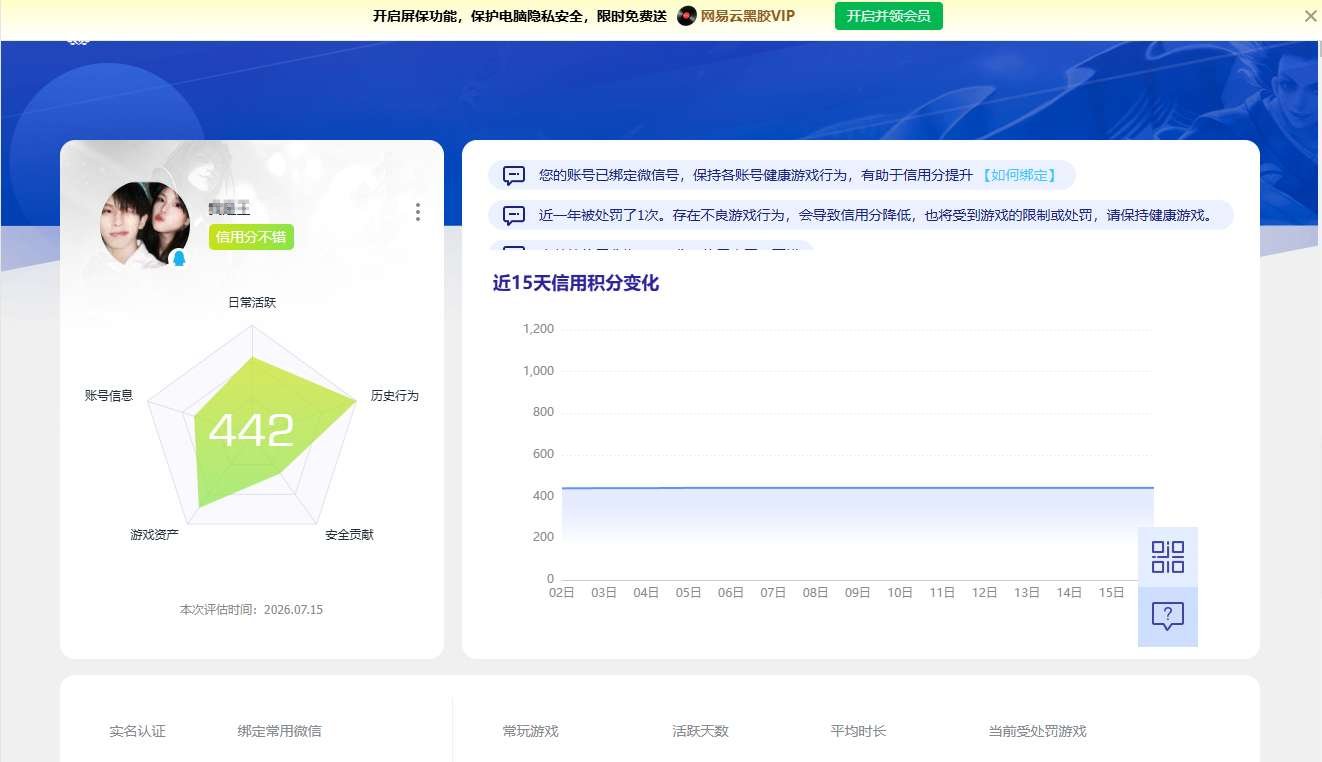The width and height of the screenshot is (1322, 762).
Task: Click the 09日 axis label
Action: click(858, 592)
